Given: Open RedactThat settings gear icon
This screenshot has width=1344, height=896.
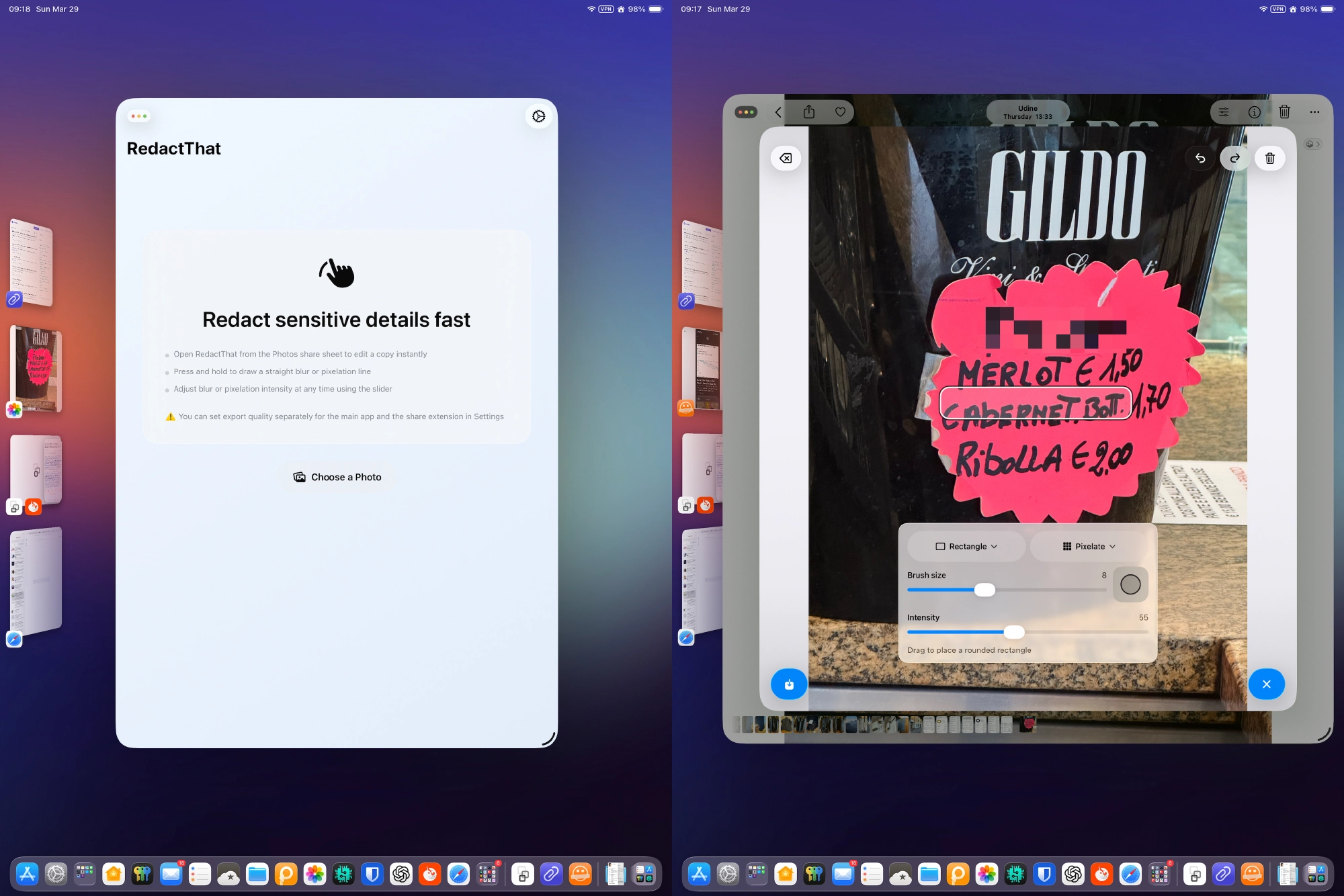Looking at the screenshot, I should click(x=538, y=116).
